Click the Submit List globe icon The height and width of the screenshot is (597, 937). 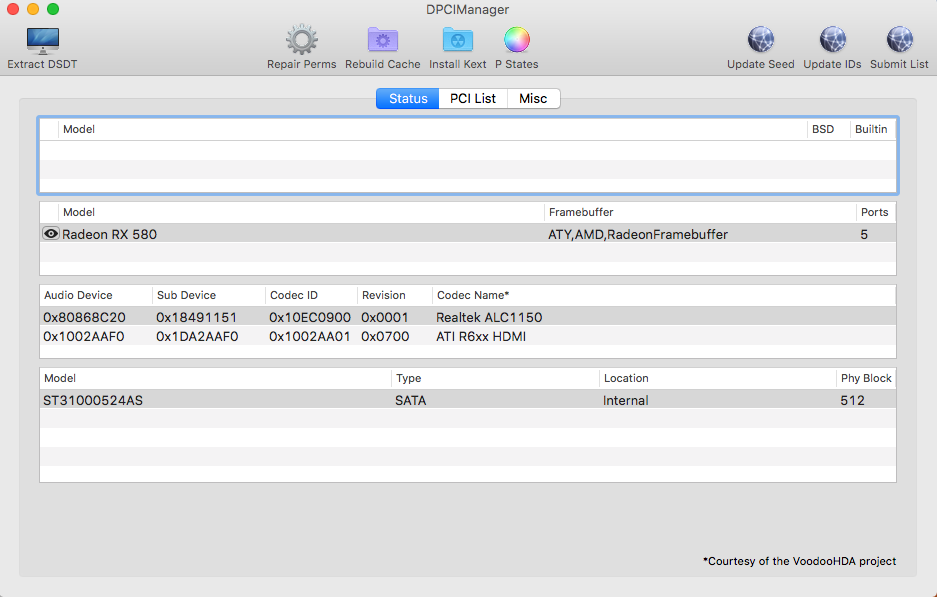click(899, 41)
